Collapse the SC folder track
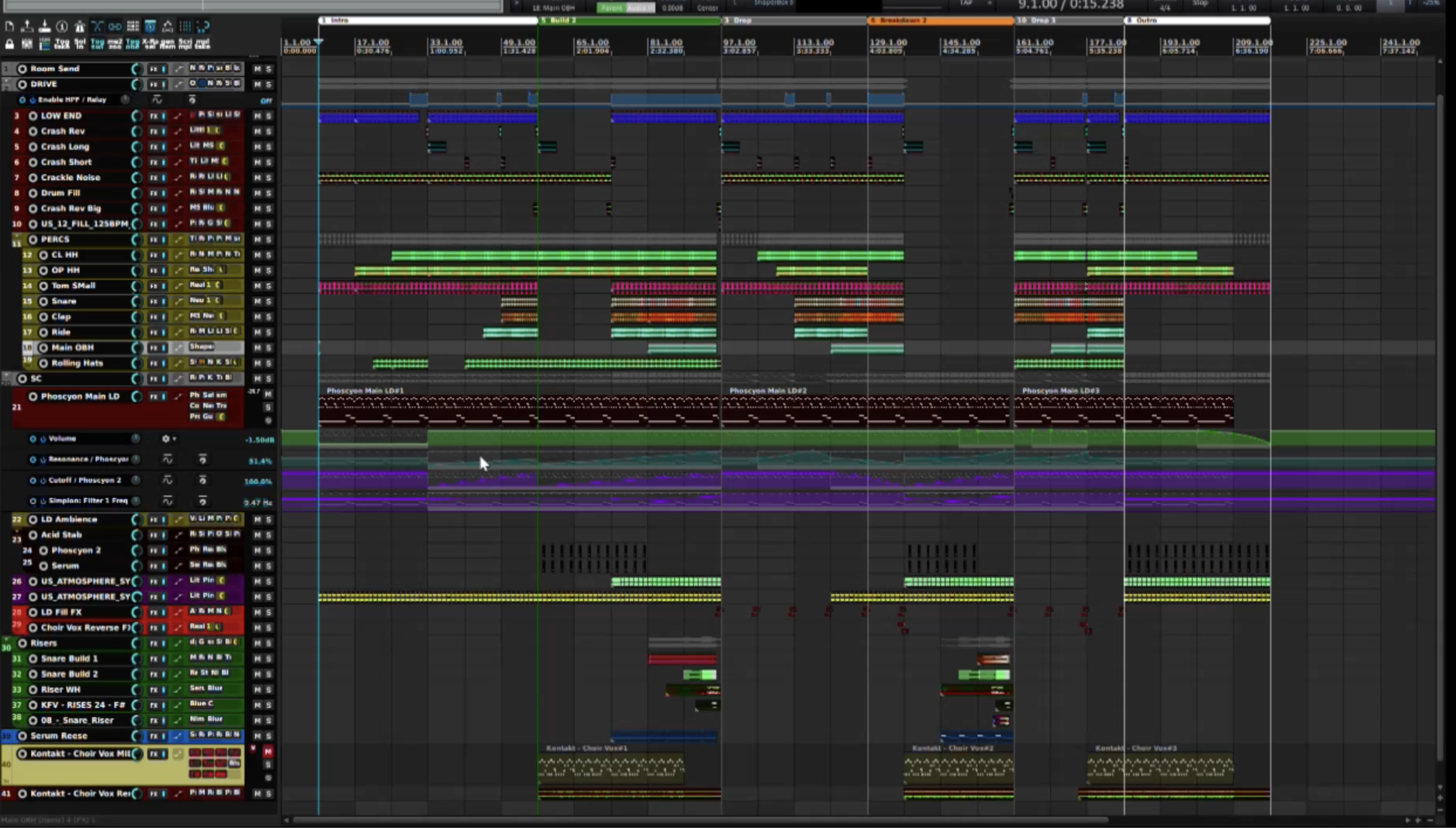 coord(6,376)
